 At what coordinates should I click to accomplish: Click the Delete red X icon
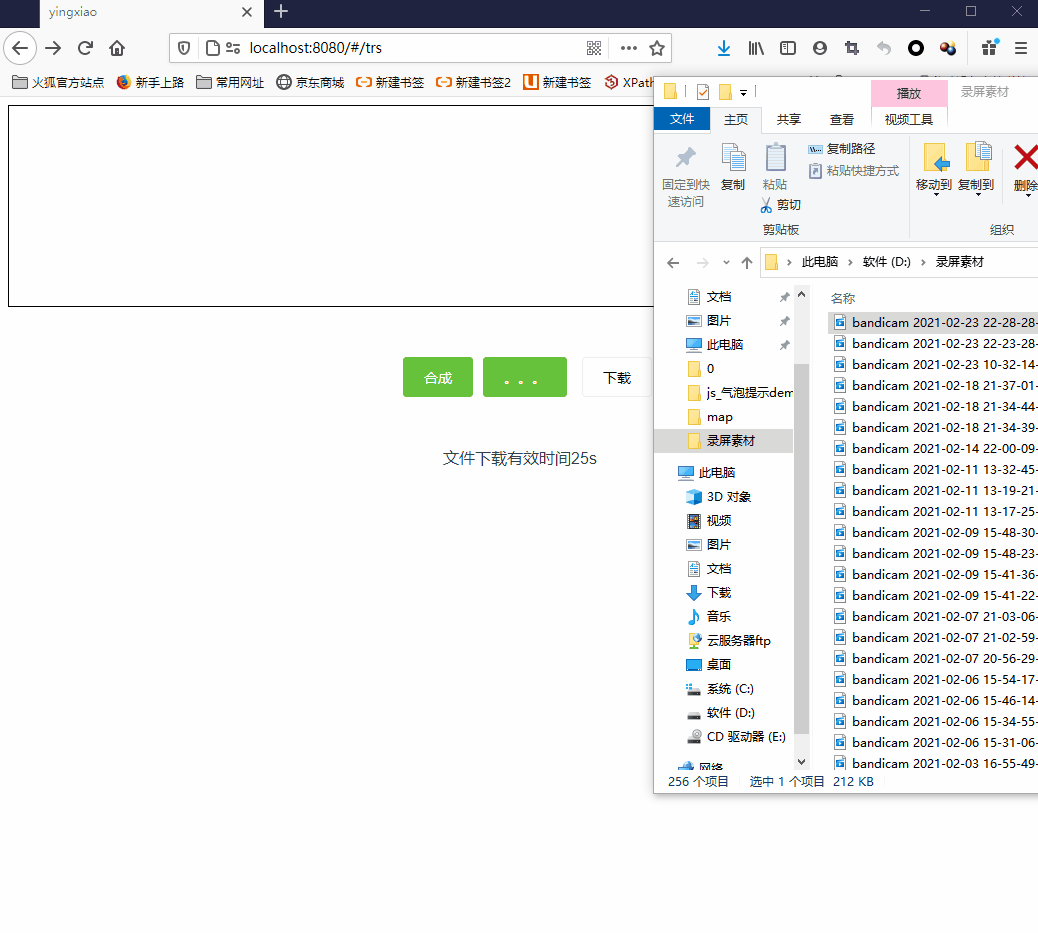click(1025, 166)
